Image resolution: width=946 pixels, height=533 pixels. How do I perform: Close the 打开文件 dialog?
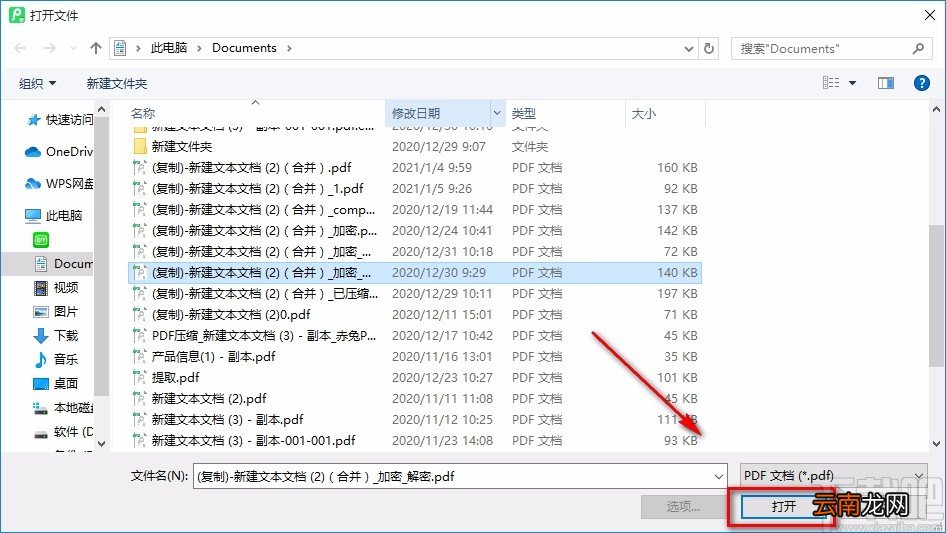[x=930, y=15]
